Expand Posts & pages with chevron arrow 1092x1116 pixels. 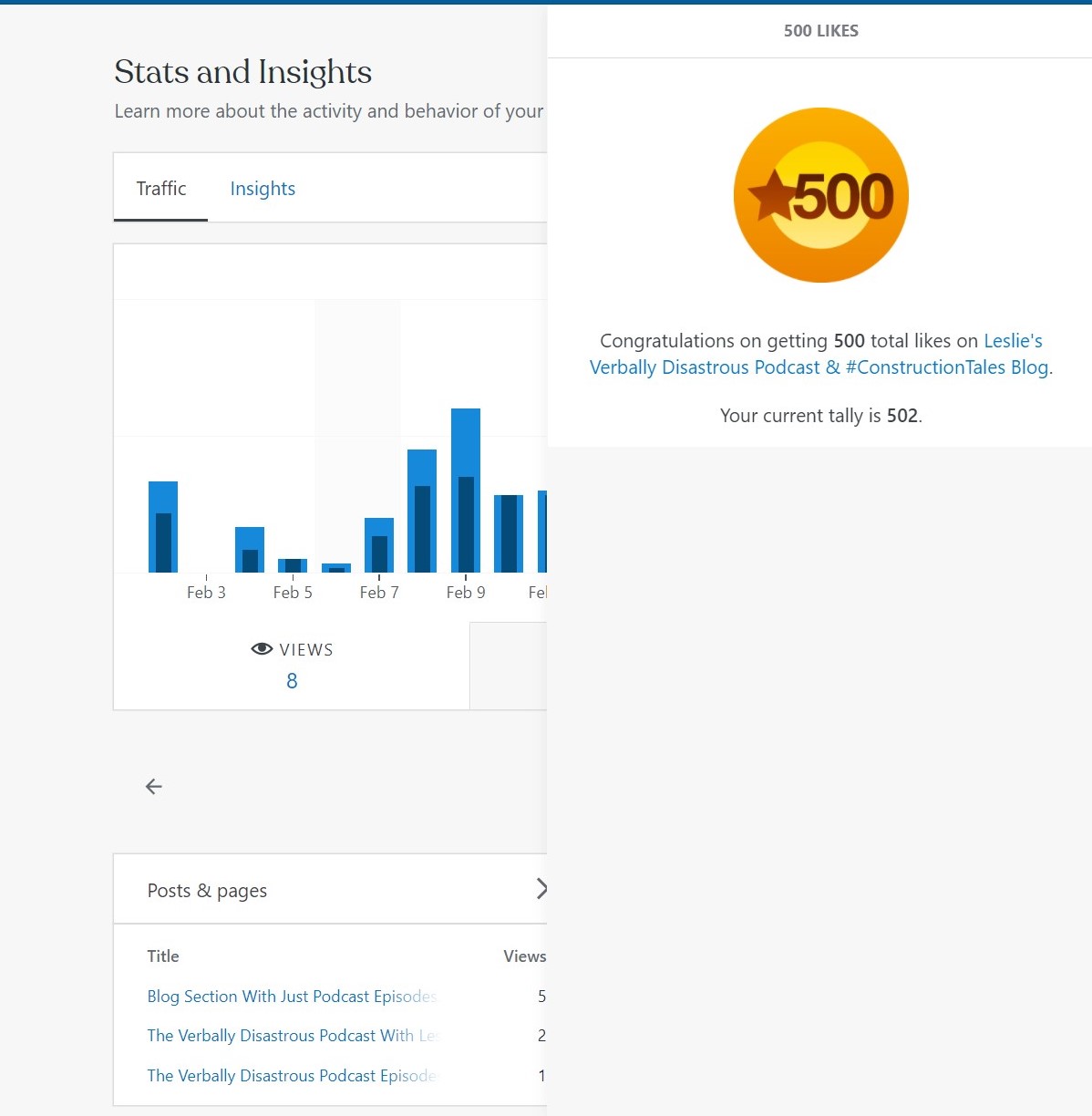(x=541, y=889)
